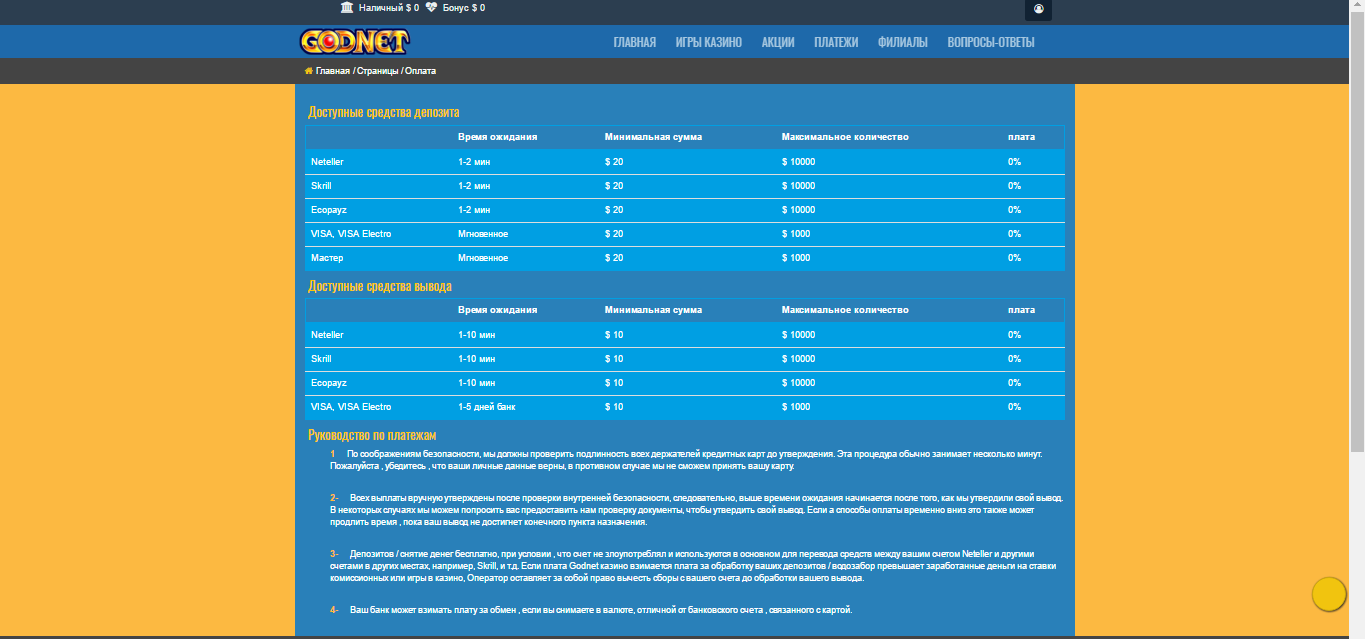Viewport: 1365px width, 639px height.
Task: Open the user account icon
Action: 1038,9
